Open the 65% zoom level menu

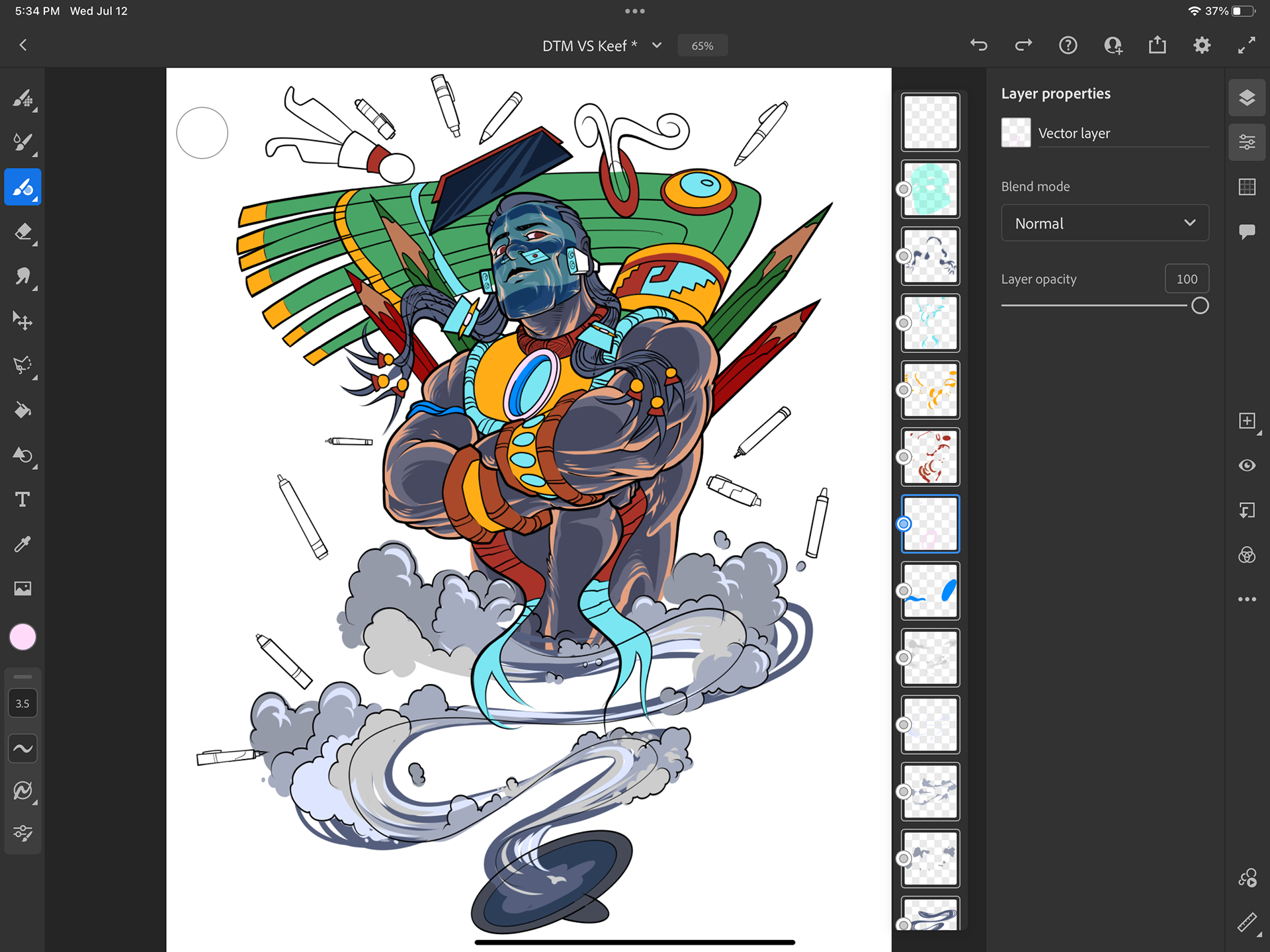[702, 46]
